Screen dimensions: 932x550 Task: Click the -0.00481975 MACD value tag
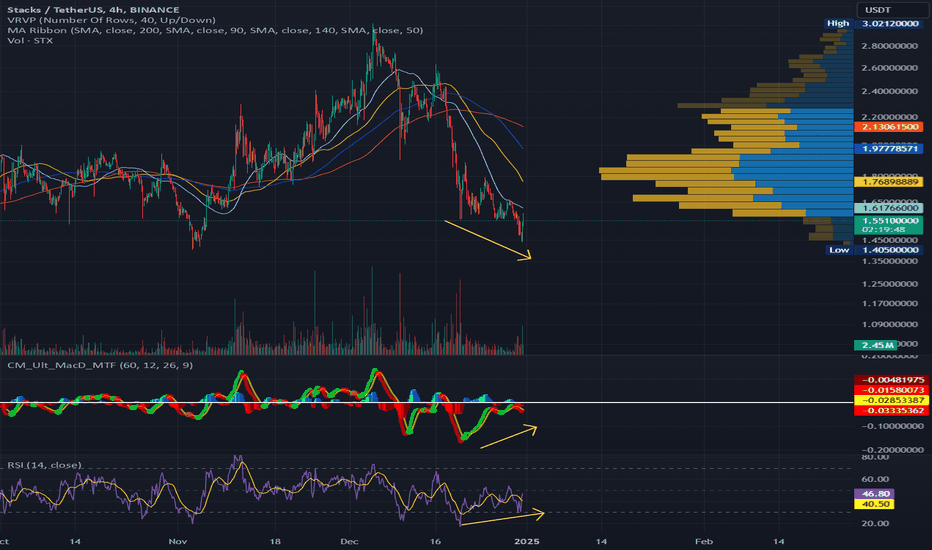(890, 380)
